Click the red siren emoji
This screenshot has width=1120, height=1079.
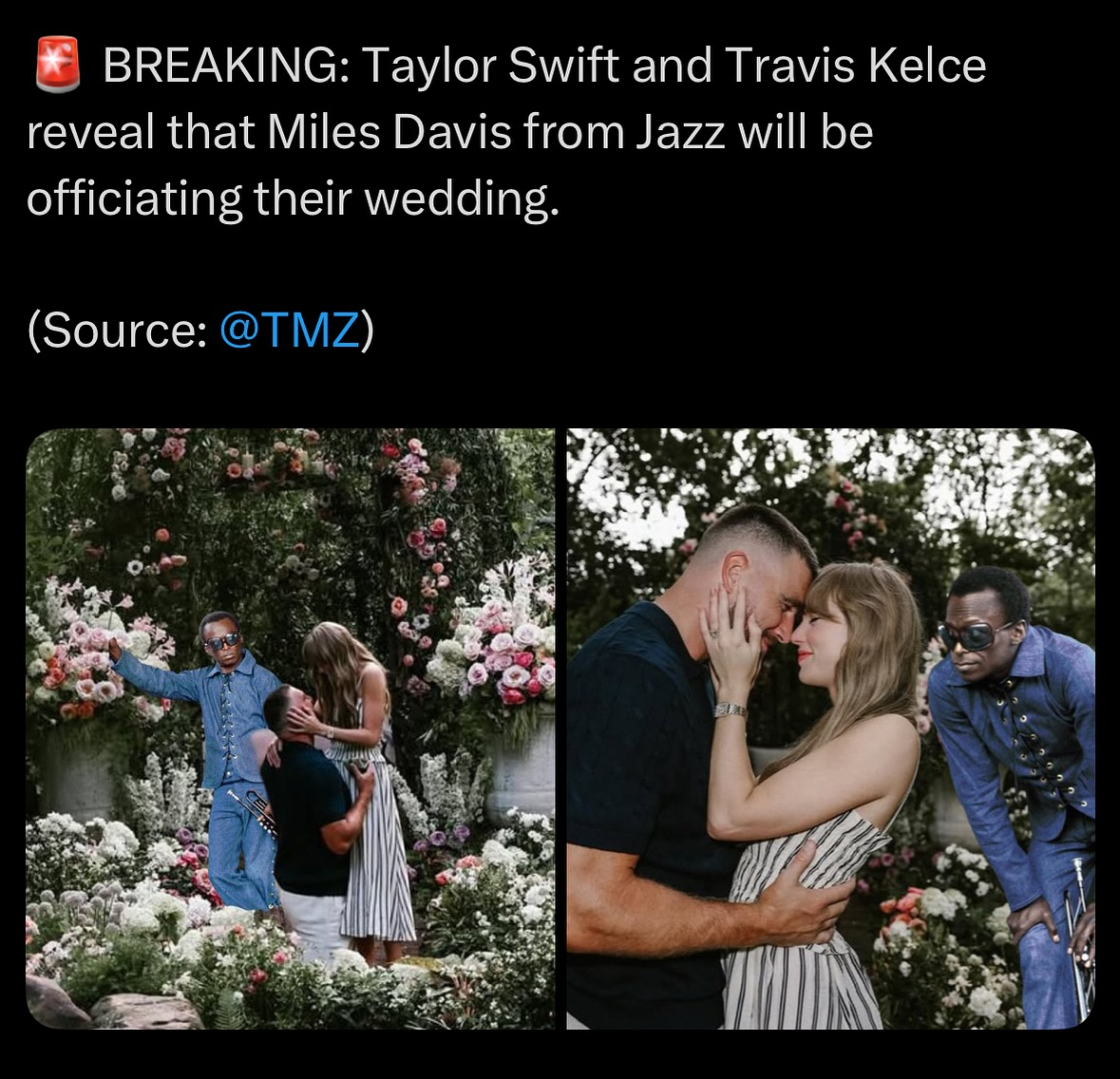(x=58, y=66)
